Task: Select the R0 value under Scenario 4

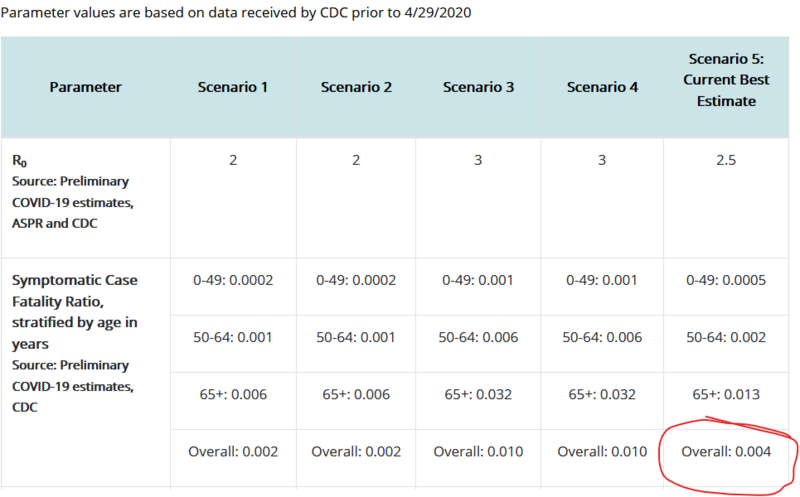Action: (x=602, y=159)
